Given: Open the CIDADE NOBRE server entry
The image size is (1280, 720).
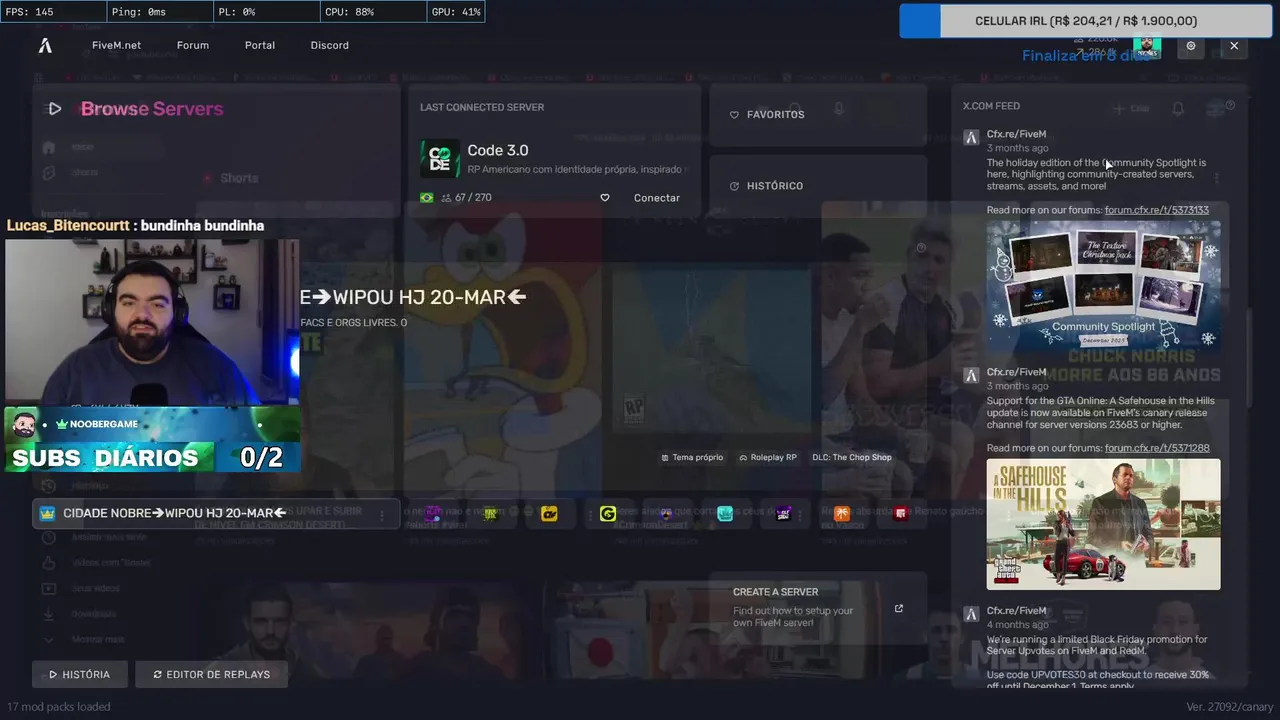Looking at the screenshot, I should [x=216, y=514].
